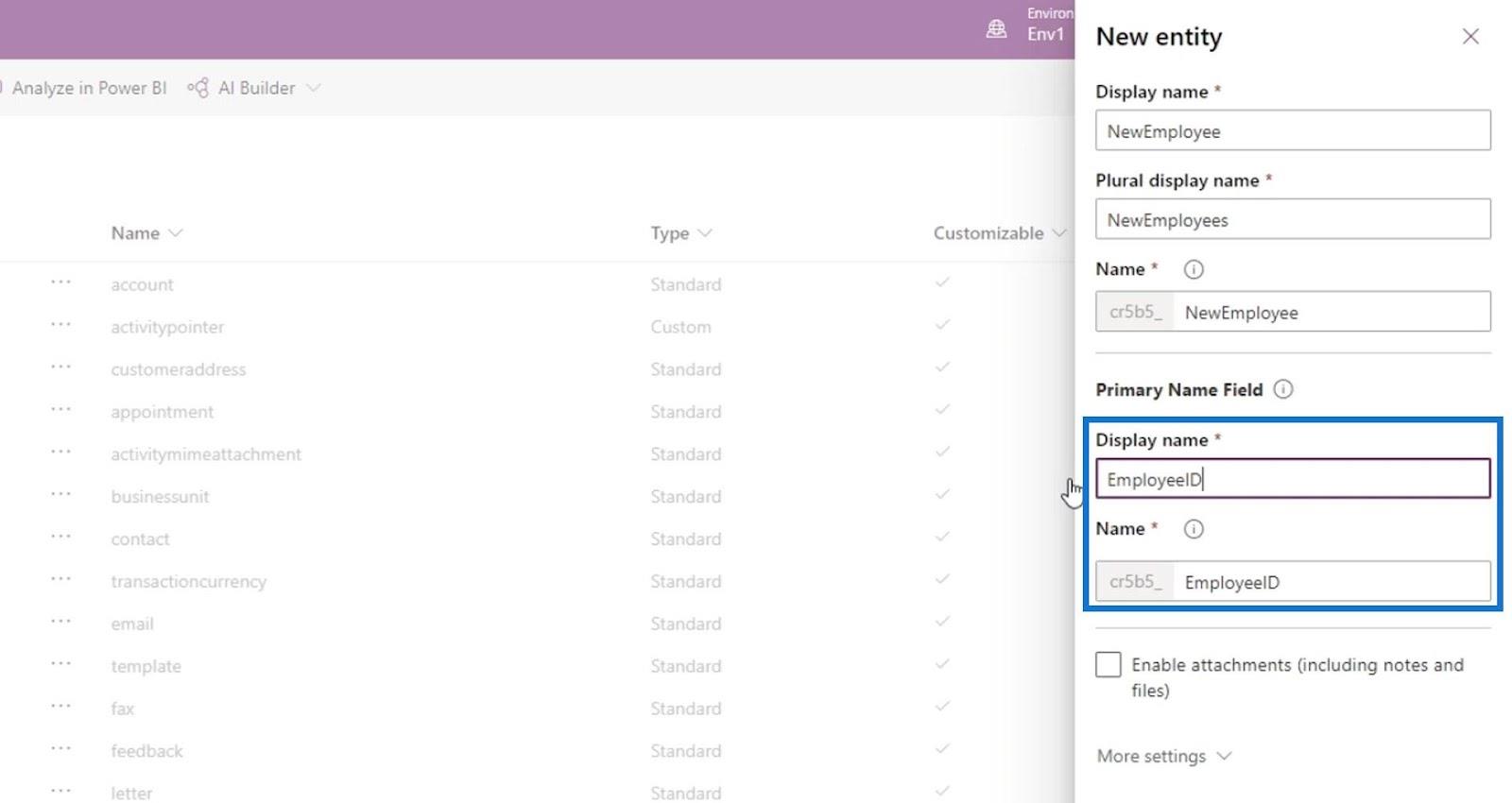Open the customeraddress entity

[178, 369]
